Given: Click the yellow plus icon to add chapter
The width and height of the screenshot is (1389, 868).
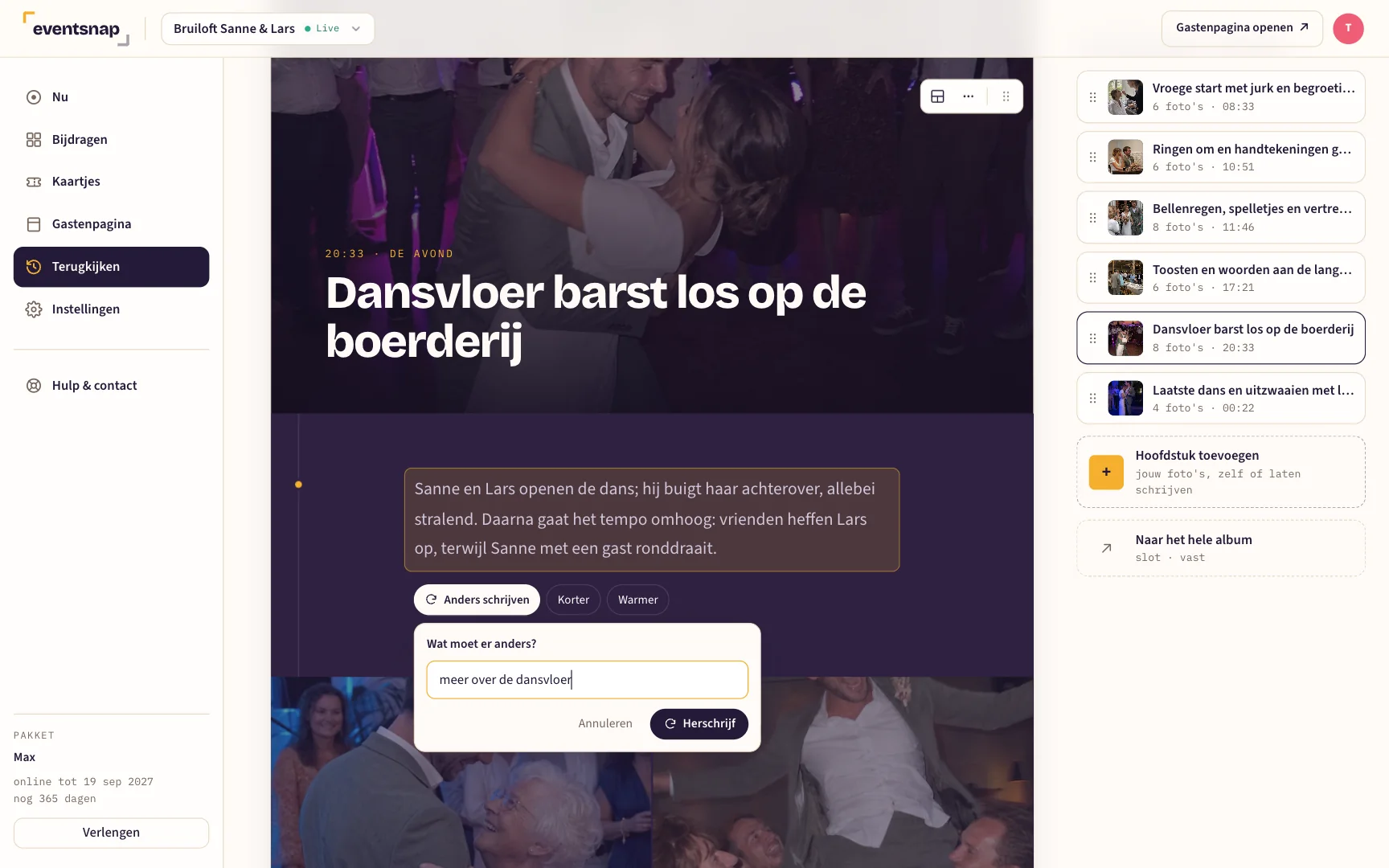Looking at the screenshot, I should (1106, 472).
